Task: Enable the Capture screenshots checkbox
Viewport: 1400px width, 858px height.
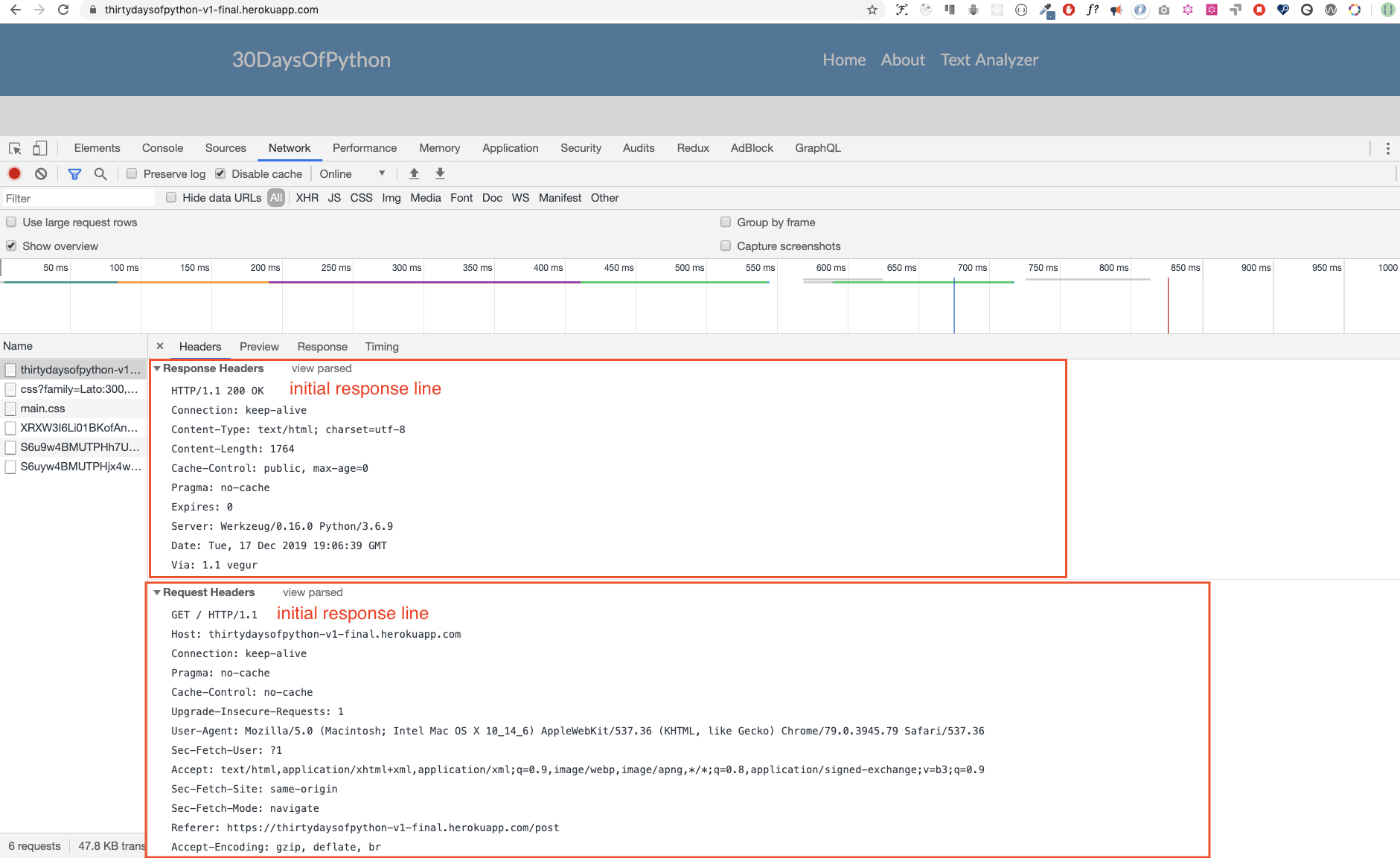Action: 726,246
